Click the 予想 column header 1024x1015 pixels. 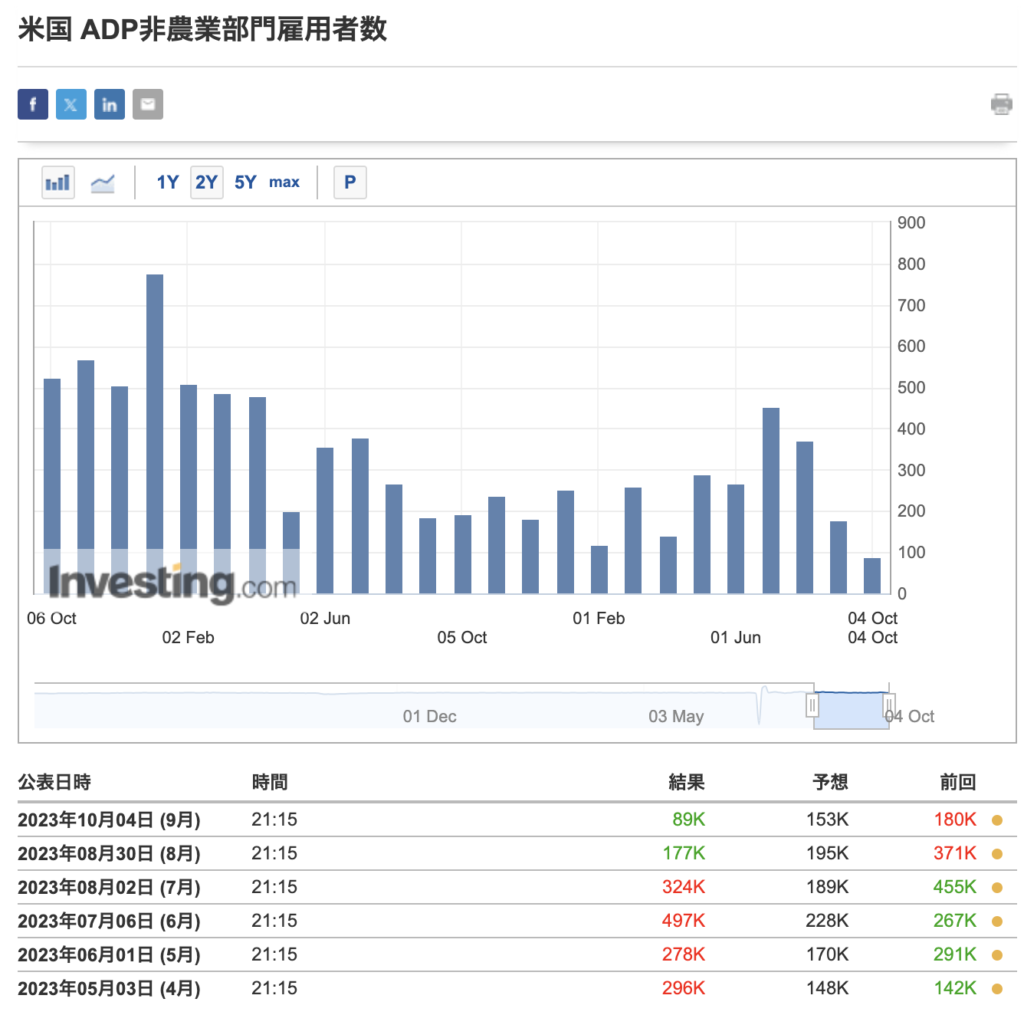point(830,782)
